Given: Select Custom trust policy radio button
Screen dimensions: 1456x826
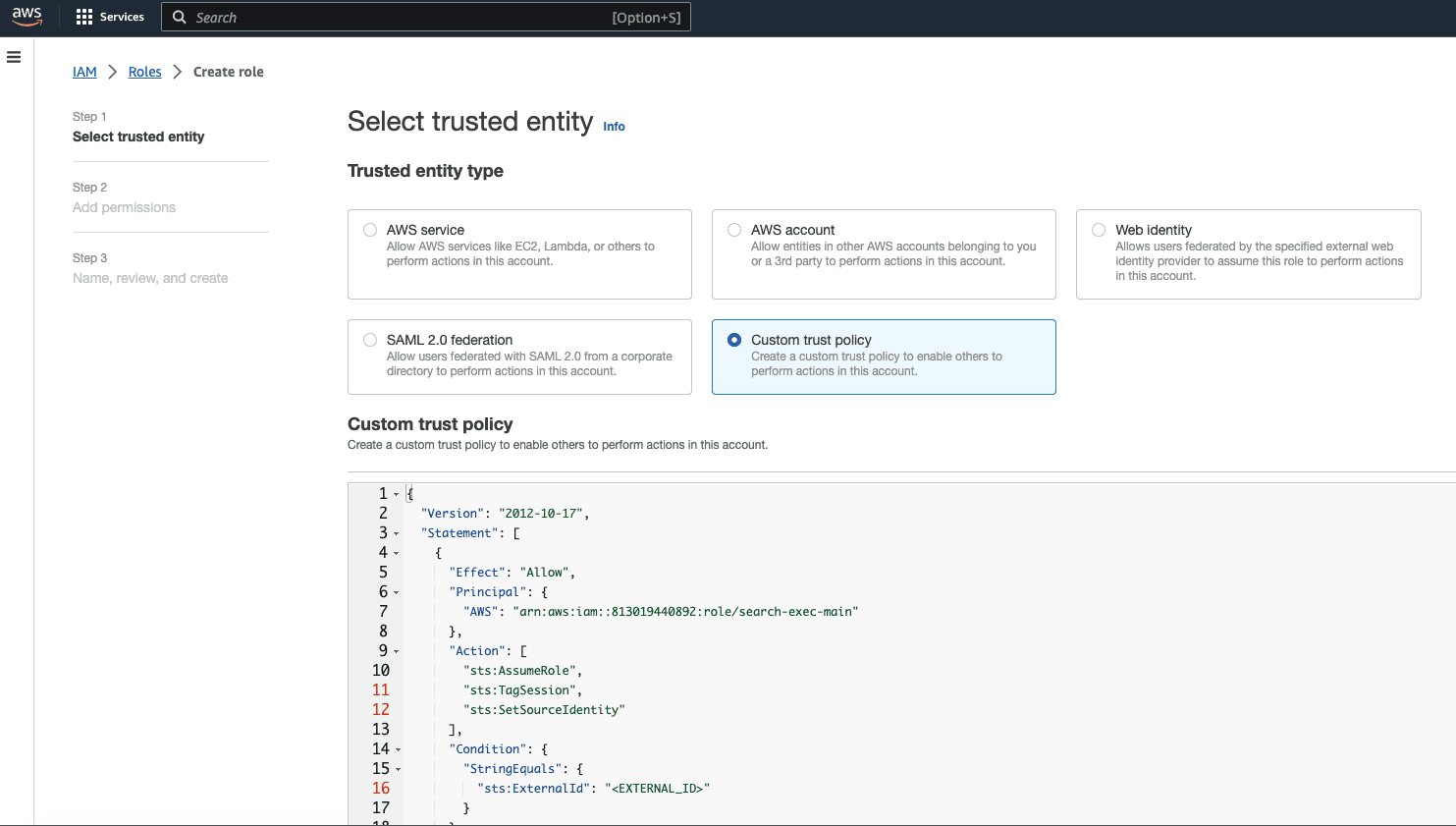Looking at the screenshot, I should point(734,340).
